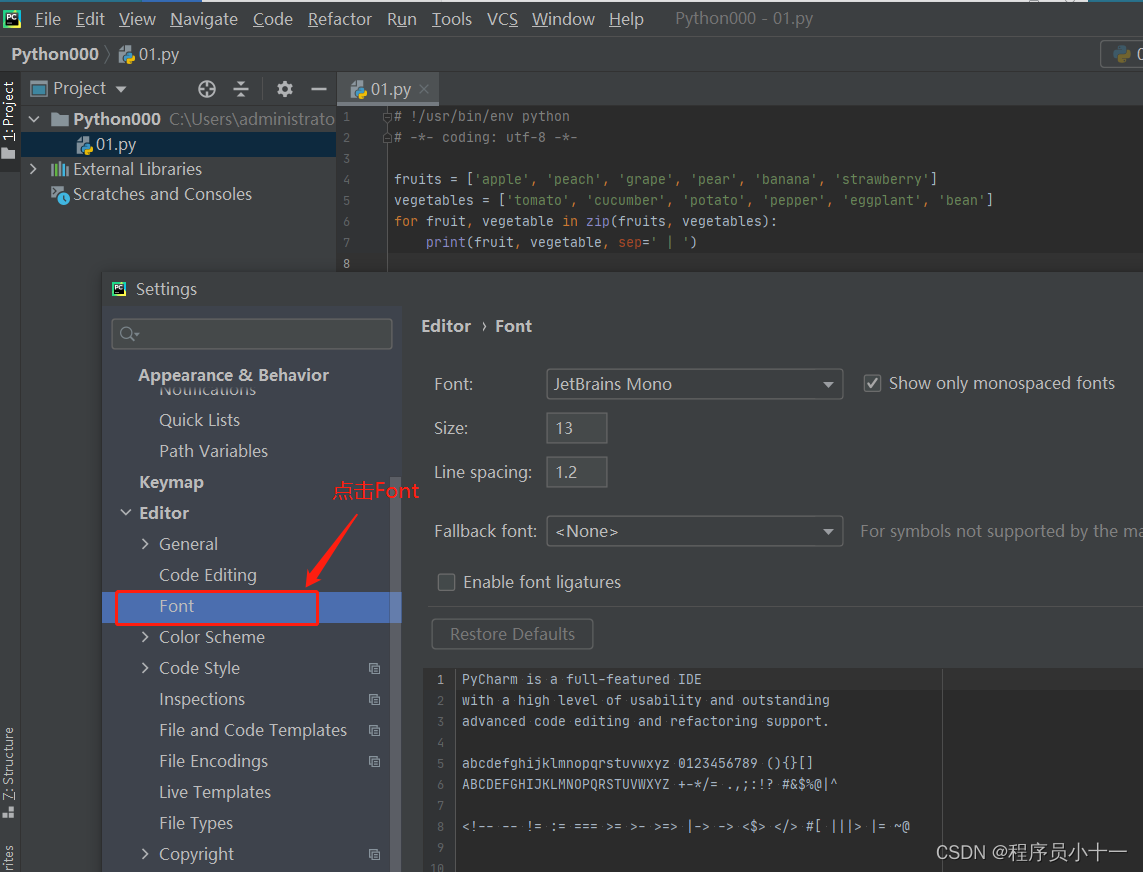Open the View menu

coord(137,19)
